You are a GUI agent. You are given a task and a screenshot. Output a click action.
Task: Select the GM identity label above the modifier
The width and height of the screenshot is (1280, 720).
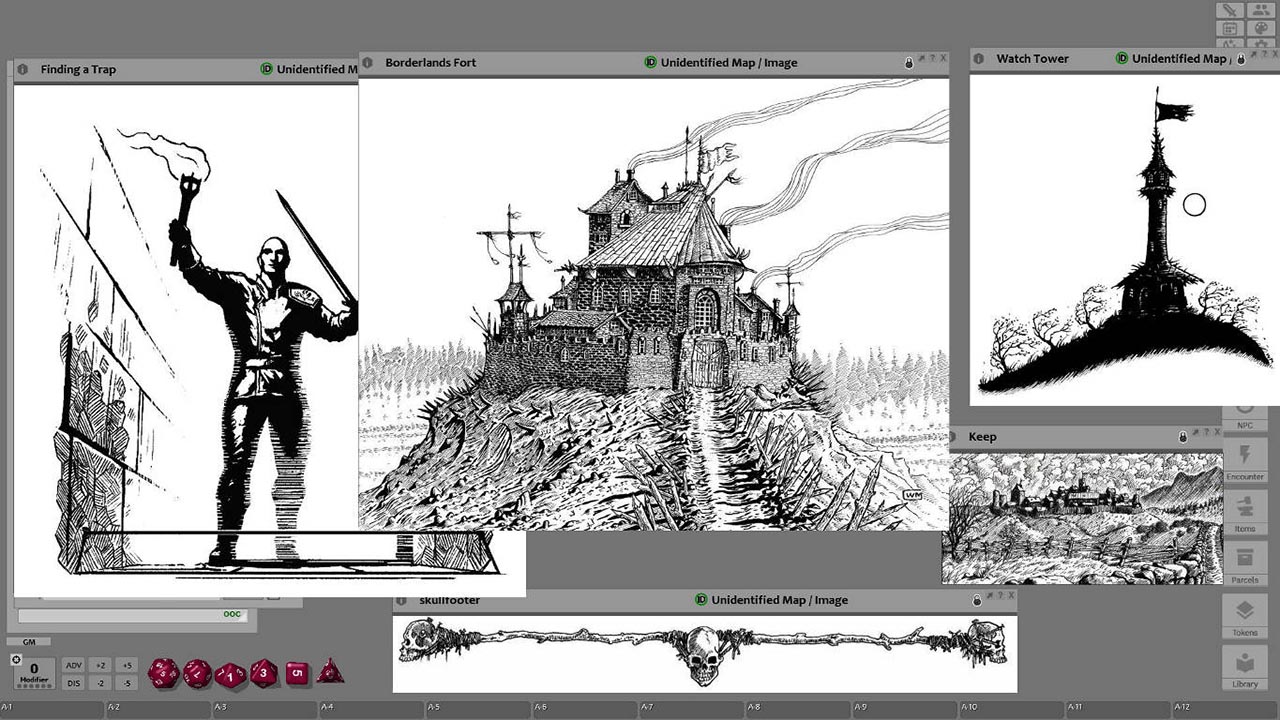point(29,641)
